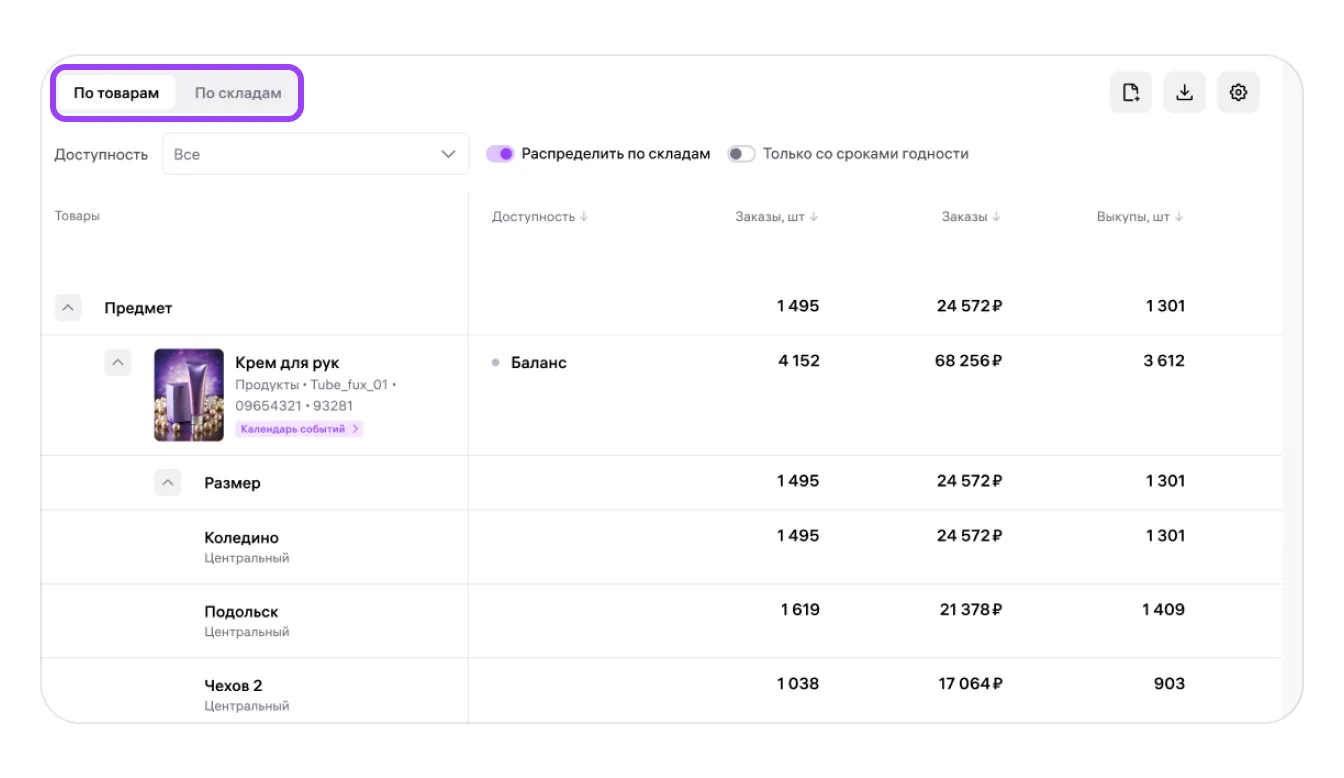Image resolution: width=1344 pixels, height=778 pixels.
Task: Open the Доступность dropdown
Action: coord(315,154)
